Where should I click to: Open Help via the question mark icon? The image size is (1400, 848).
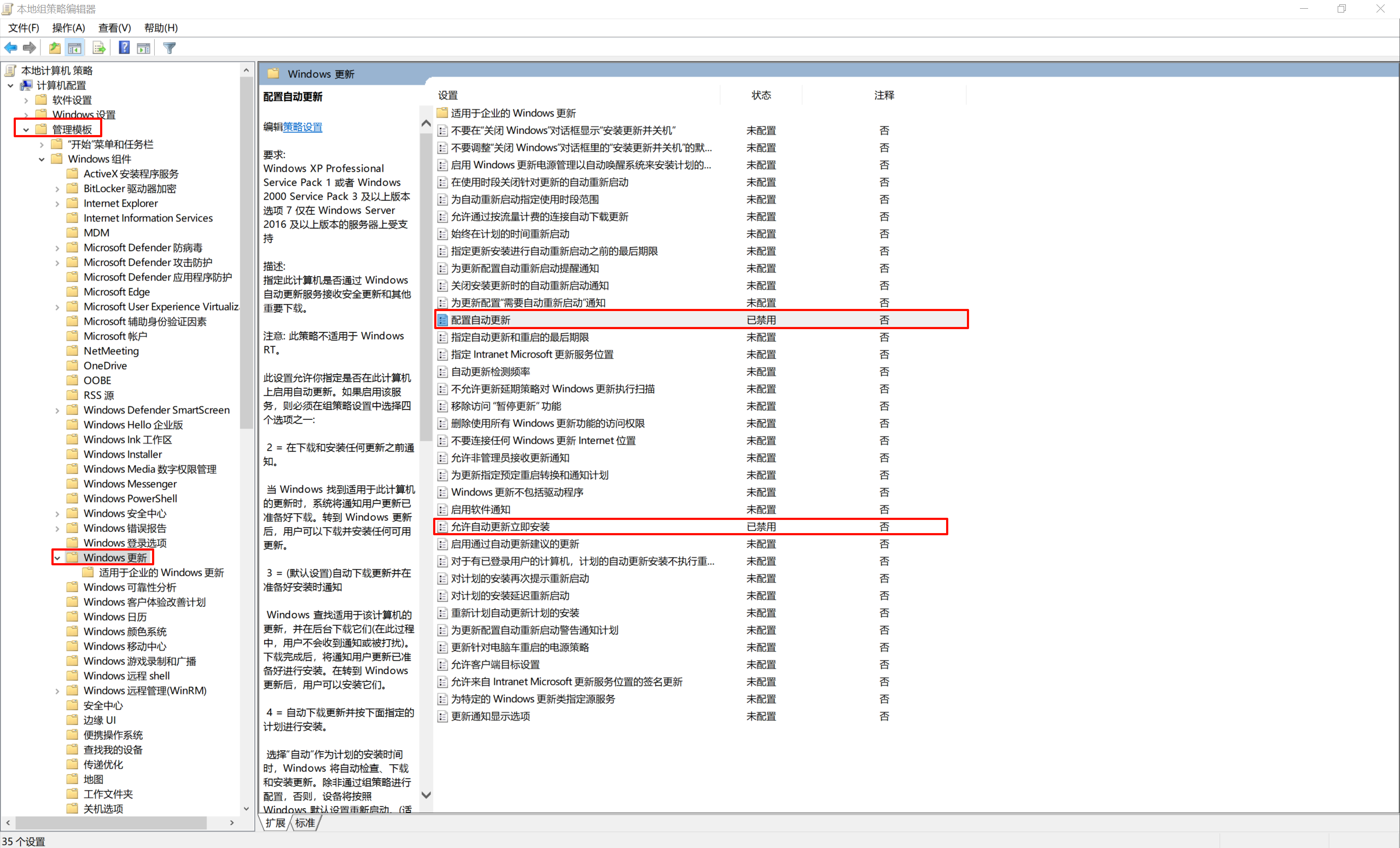pyautogui.click(x=124, y=48)
